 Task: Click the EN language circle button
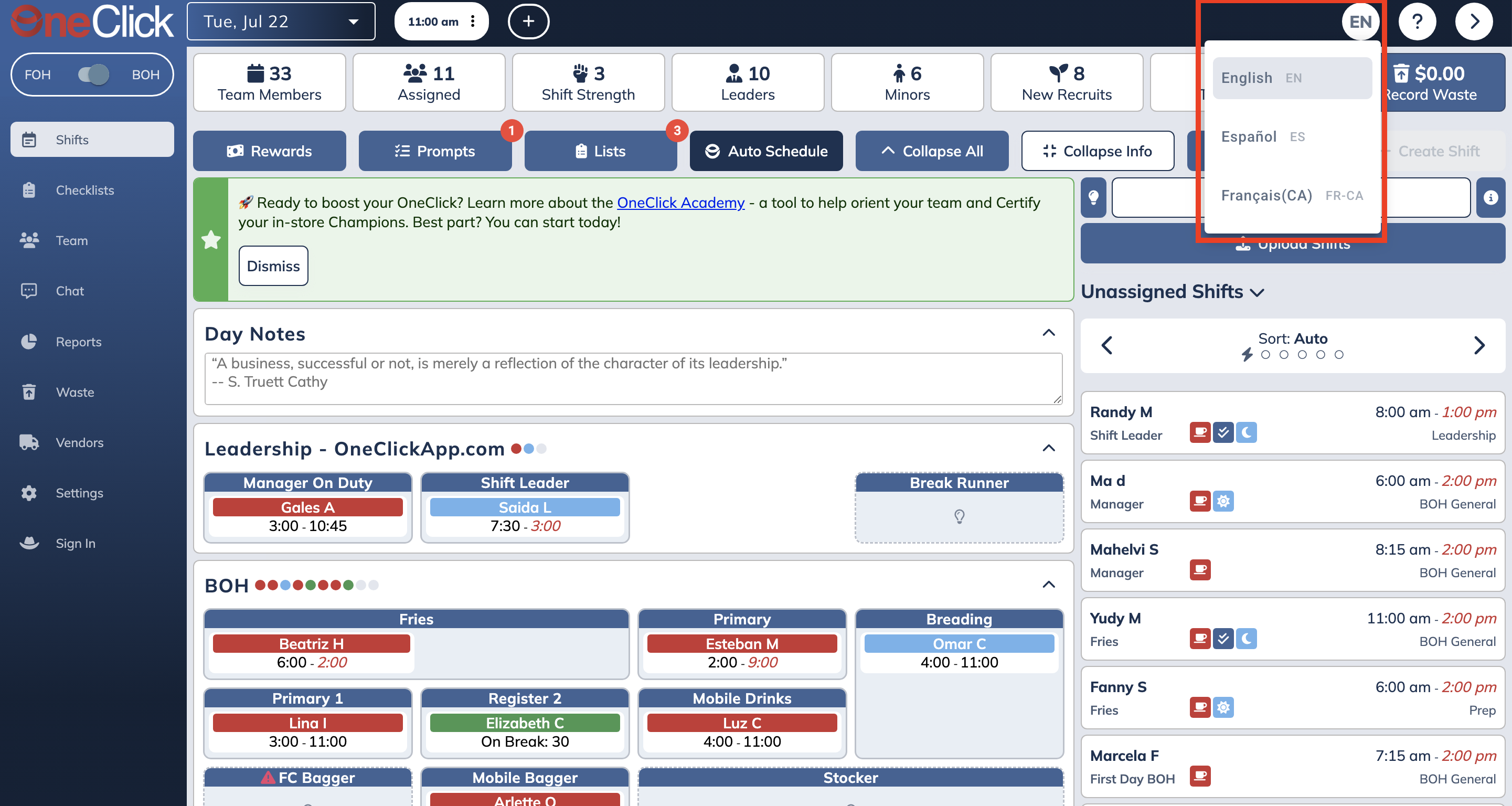1360,22
